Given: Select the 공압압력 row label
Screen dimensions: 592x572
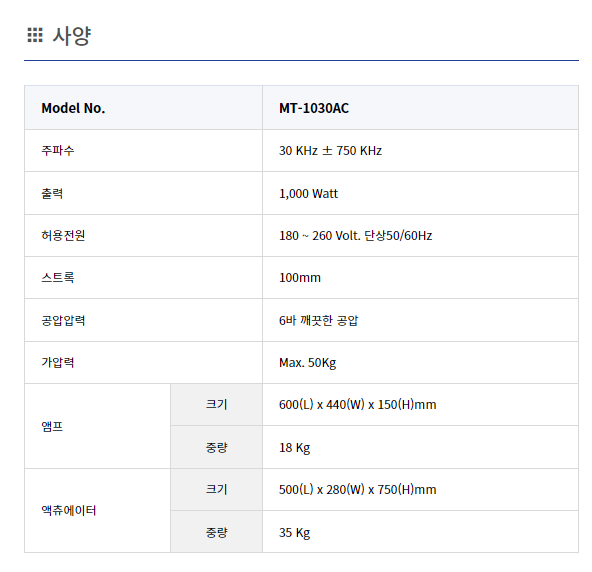Looking at the screenshot, I should (63, 321).
